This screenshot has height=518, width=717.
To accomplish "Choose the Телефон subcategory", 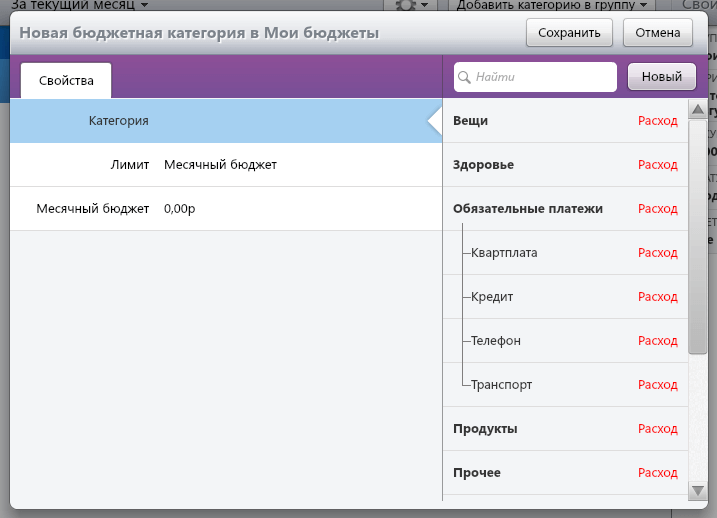I will pos(565,341).
